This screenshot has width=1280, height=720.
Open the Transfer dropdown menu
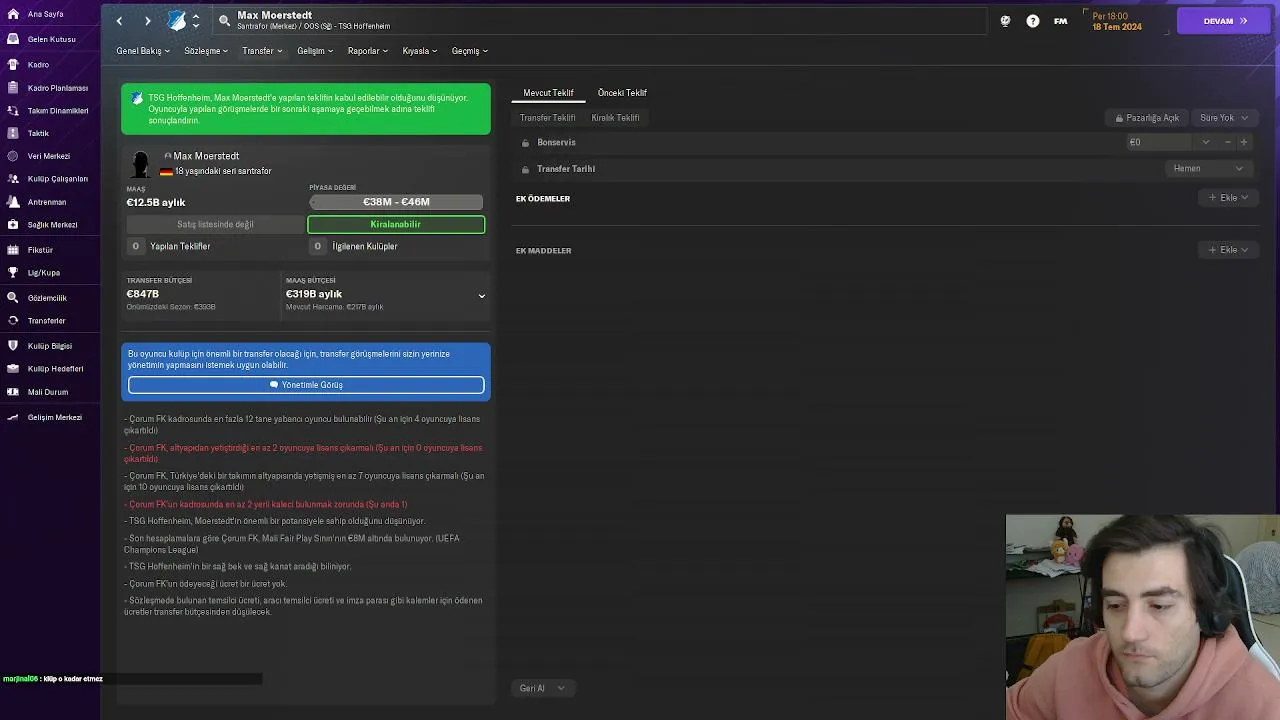262,51
